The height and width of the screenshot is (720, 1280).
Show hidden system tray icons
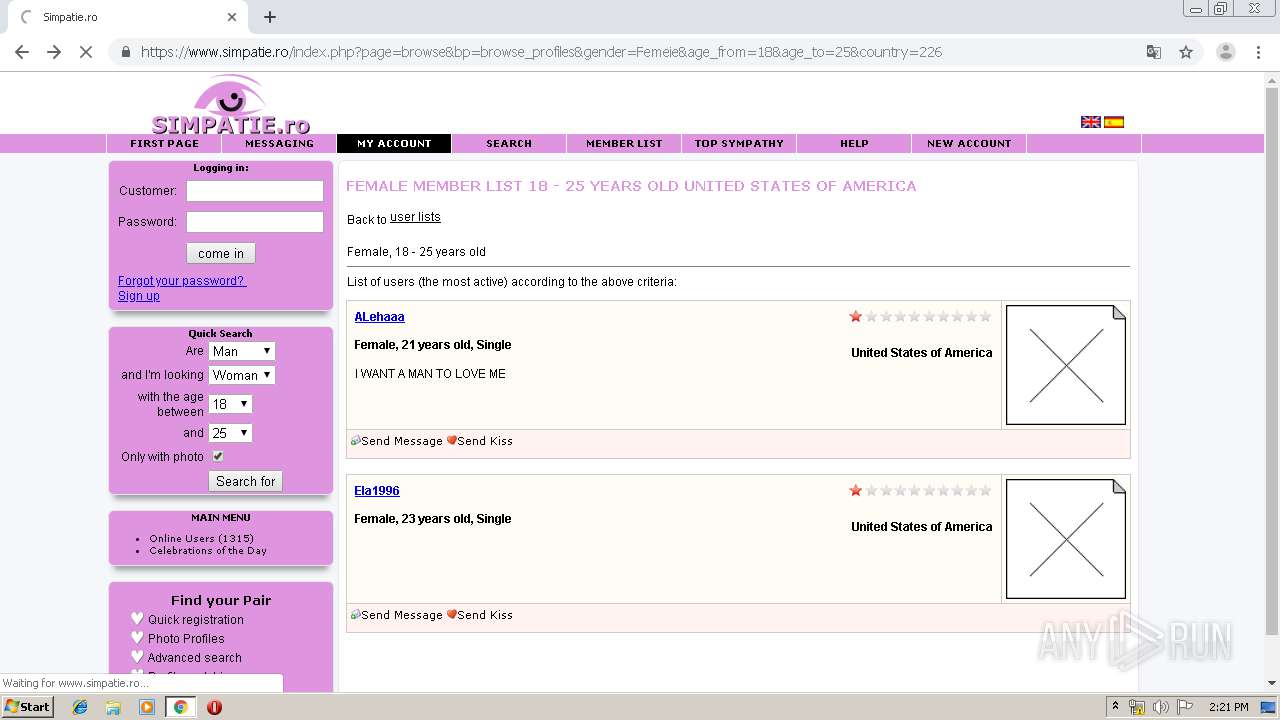tap(1115, 707)
